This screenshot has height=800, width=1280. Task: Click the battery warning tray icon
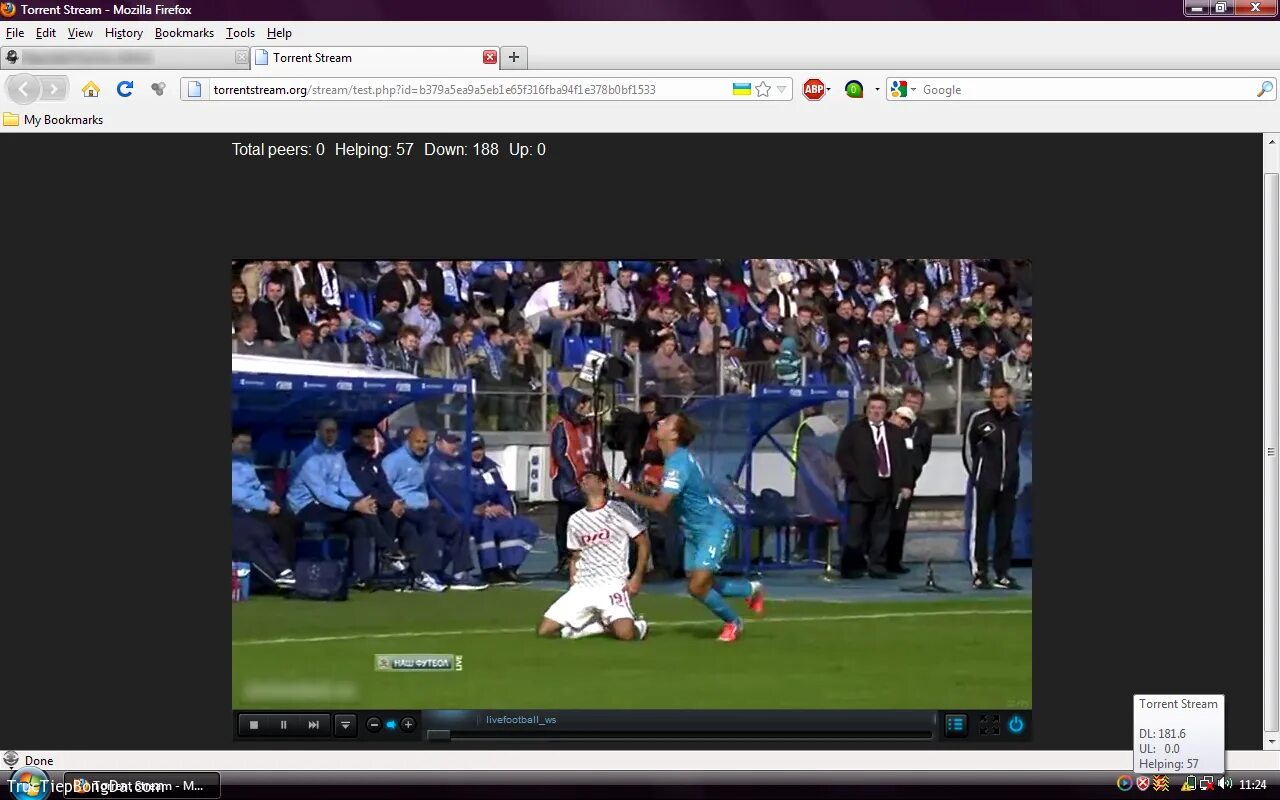click(x=1189, y=784)
